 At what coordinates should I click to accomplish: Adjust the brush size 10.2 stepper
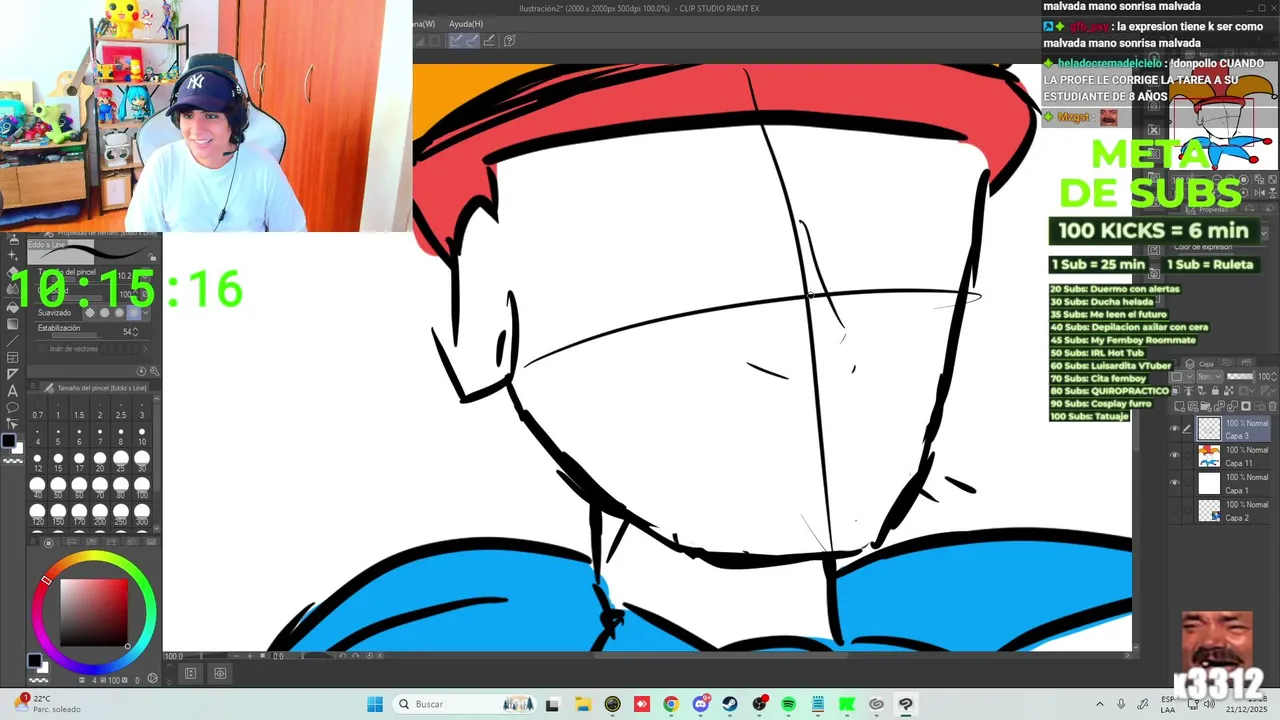(x=134, y=275)
